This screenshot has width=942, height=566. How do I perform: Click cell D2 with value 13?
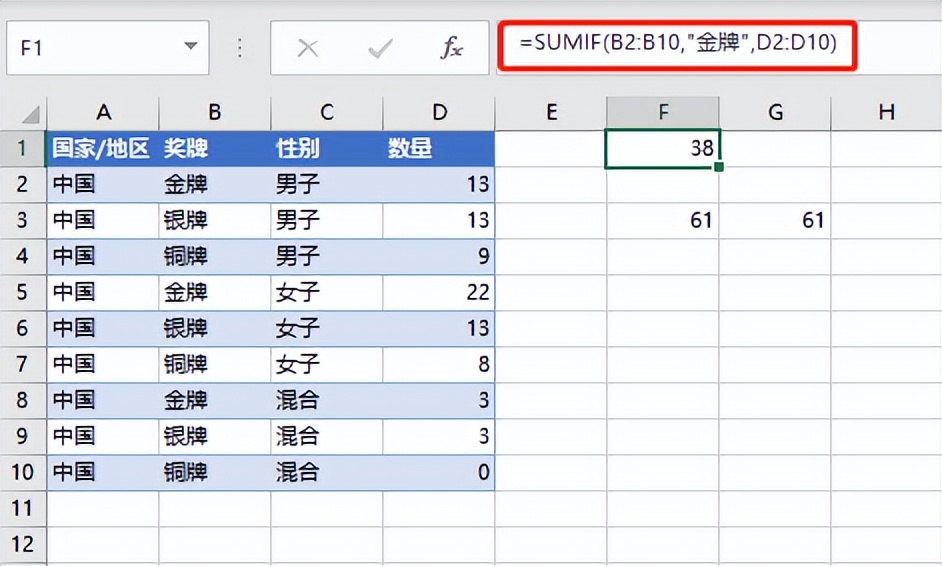click(x=439, y=184)
